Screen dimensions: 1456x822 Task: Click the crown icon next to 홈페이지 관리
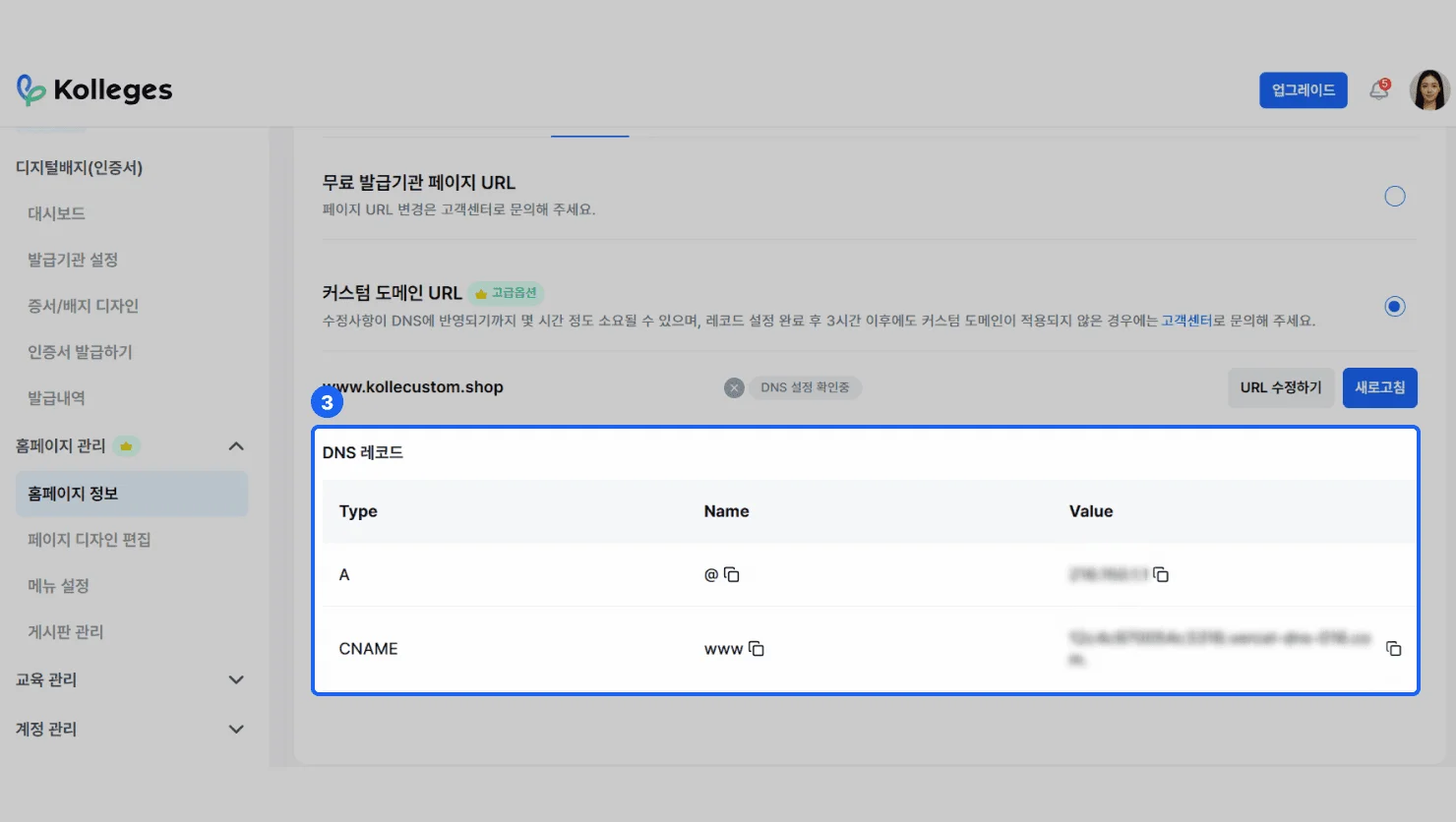tap(126, 446)
